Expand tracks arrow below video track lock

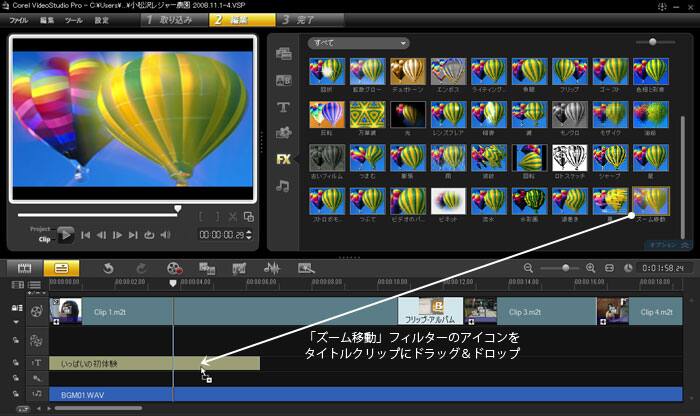point(17,321)
